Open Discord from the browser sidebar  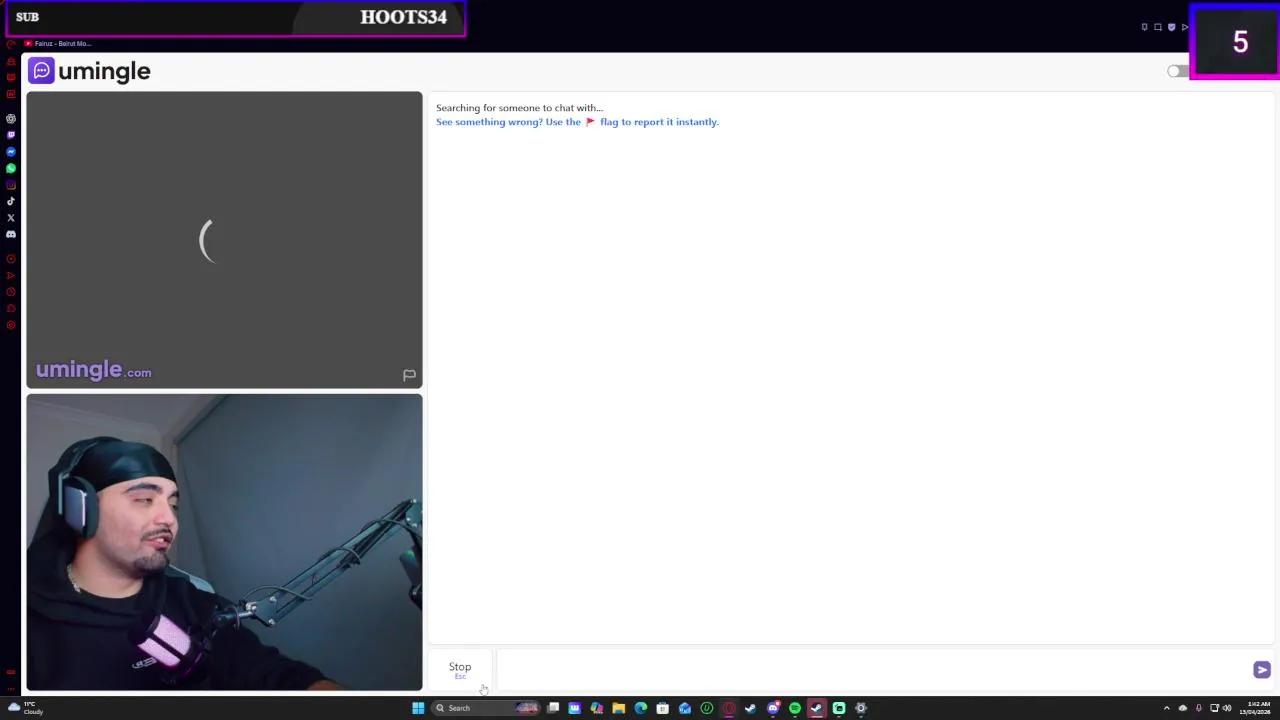click(x=11, y=234)
